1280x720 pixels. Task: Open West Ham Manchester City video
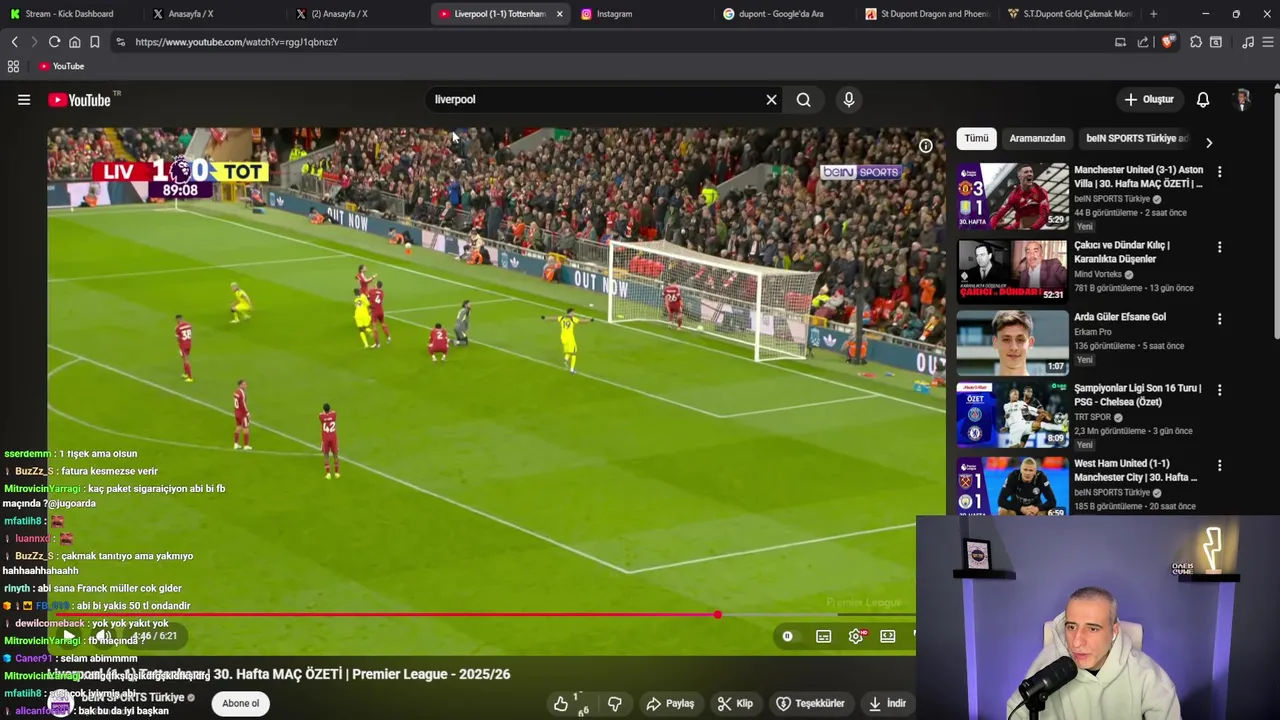click(x=1013, y=486)
